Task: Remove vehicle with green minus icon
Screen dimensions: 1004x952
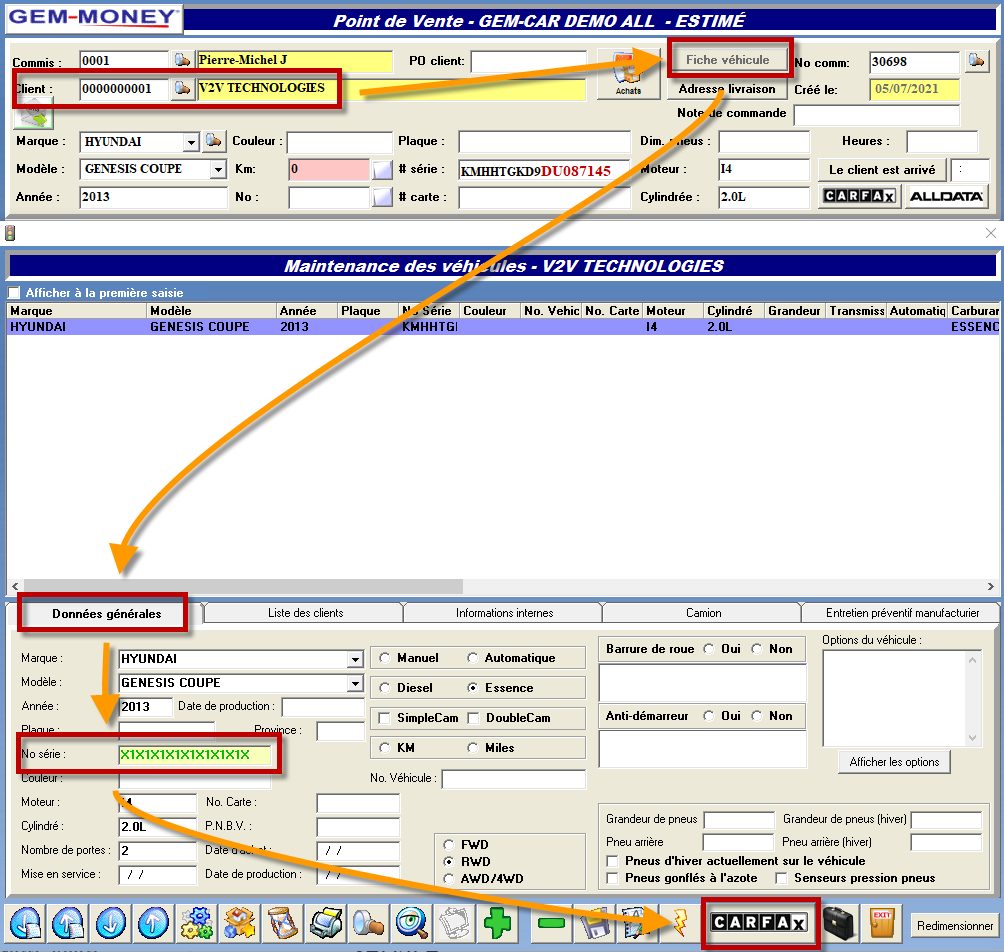Action: pyautogui.click(x=551, y=923)
